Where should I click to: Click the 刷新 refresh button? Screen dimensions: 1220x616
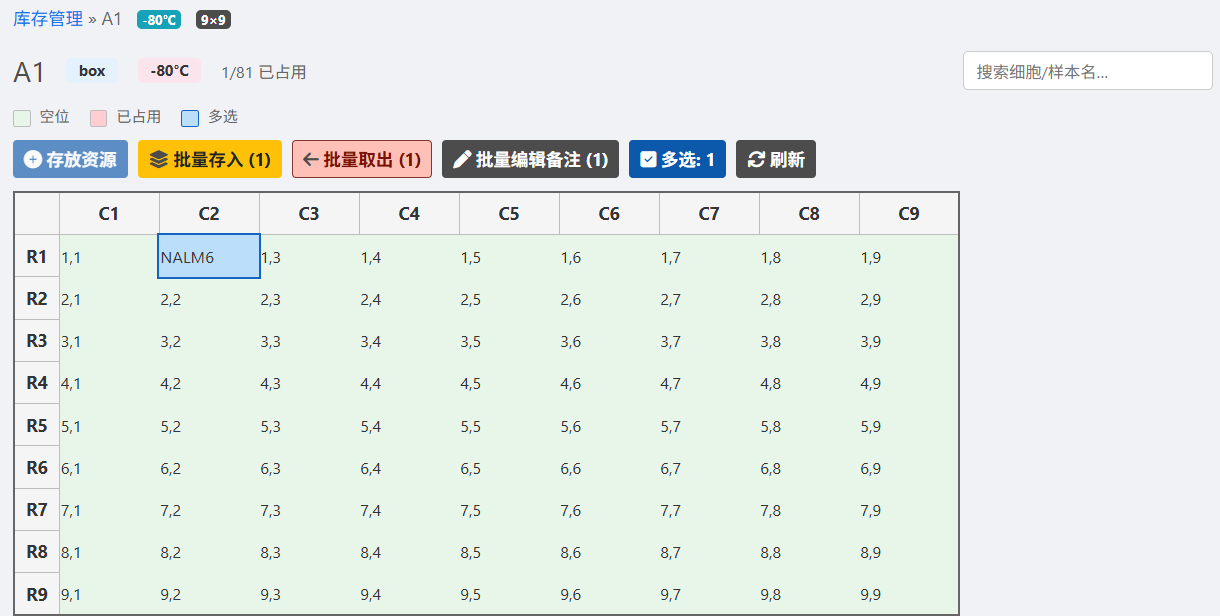coord(776,159)
